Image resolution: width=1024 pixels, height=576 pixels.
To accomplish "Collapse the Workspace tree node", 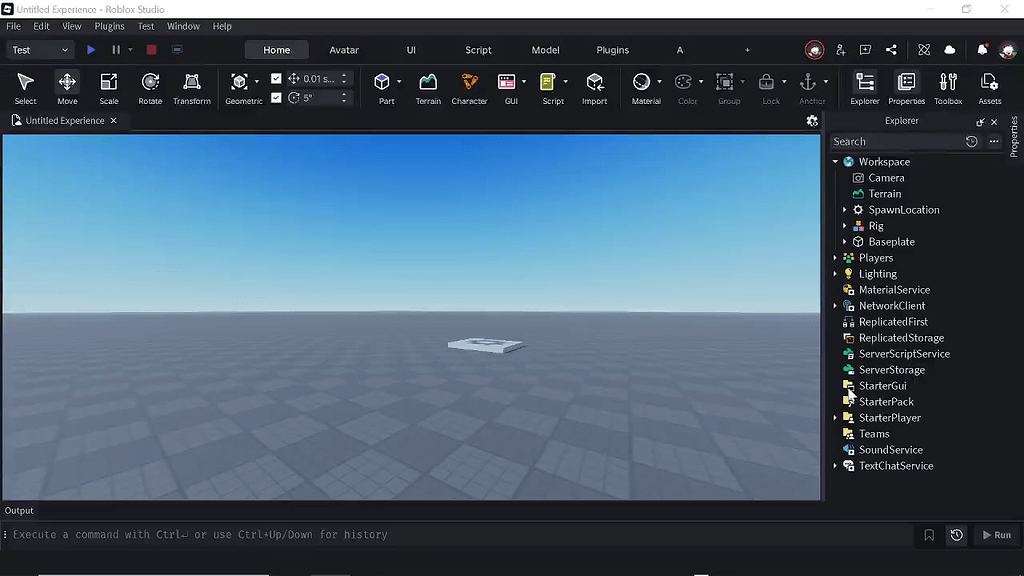I will tap(835, 161).
